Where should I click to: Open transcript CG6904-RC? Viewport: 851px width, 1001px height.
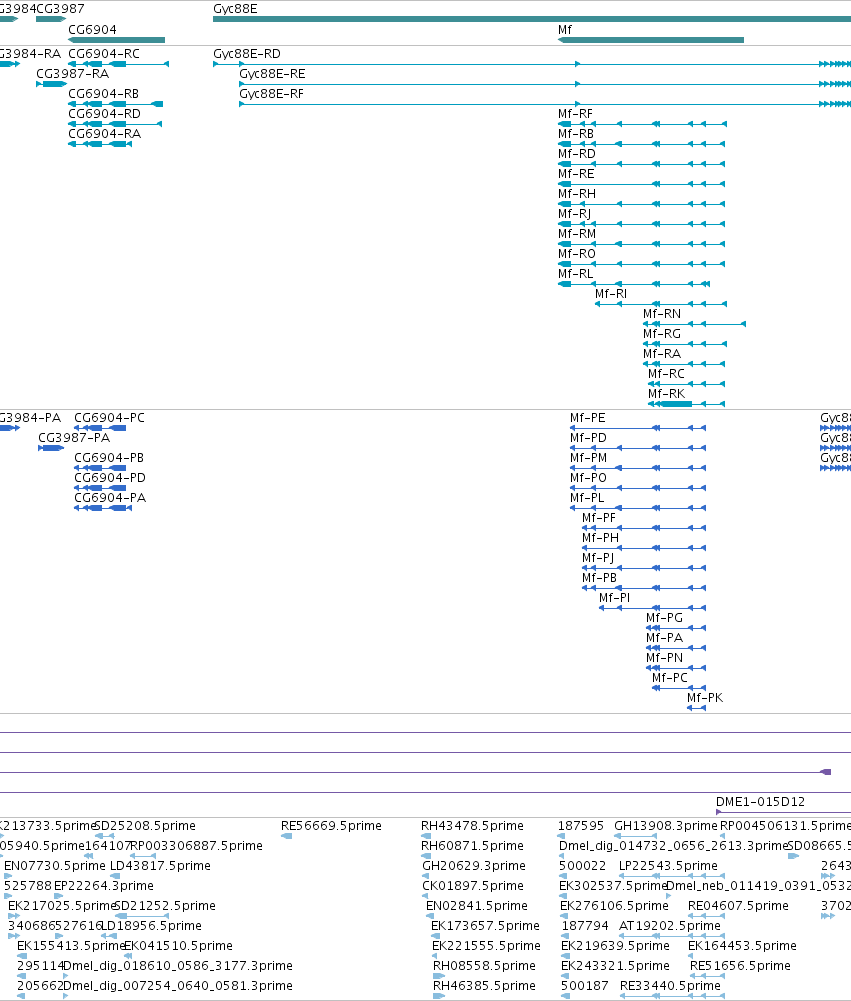[x=103, y=54]
